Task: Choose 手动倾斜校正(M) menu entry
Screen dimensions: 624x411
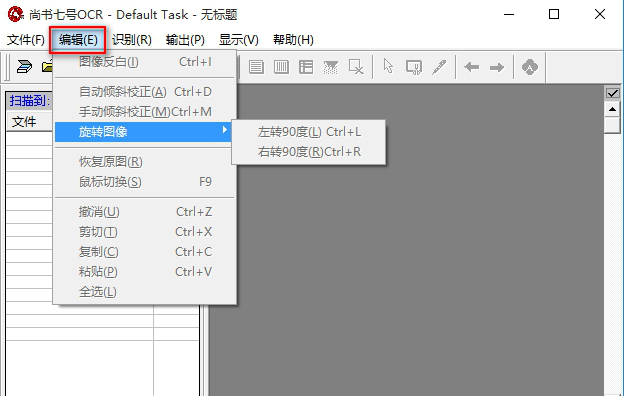Action: pos(145,112)
